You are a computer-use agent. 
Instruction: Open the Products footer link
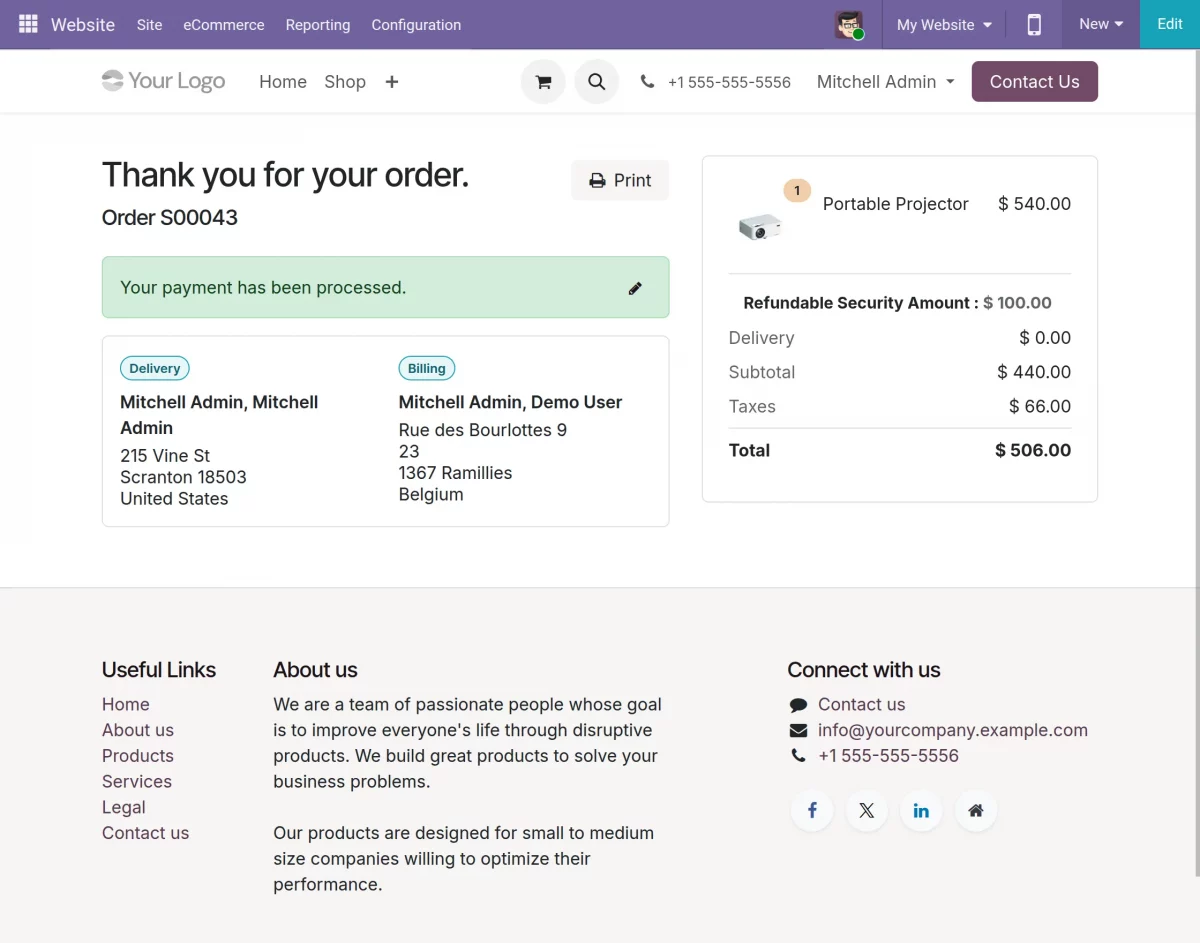click(x=138, y=756)
